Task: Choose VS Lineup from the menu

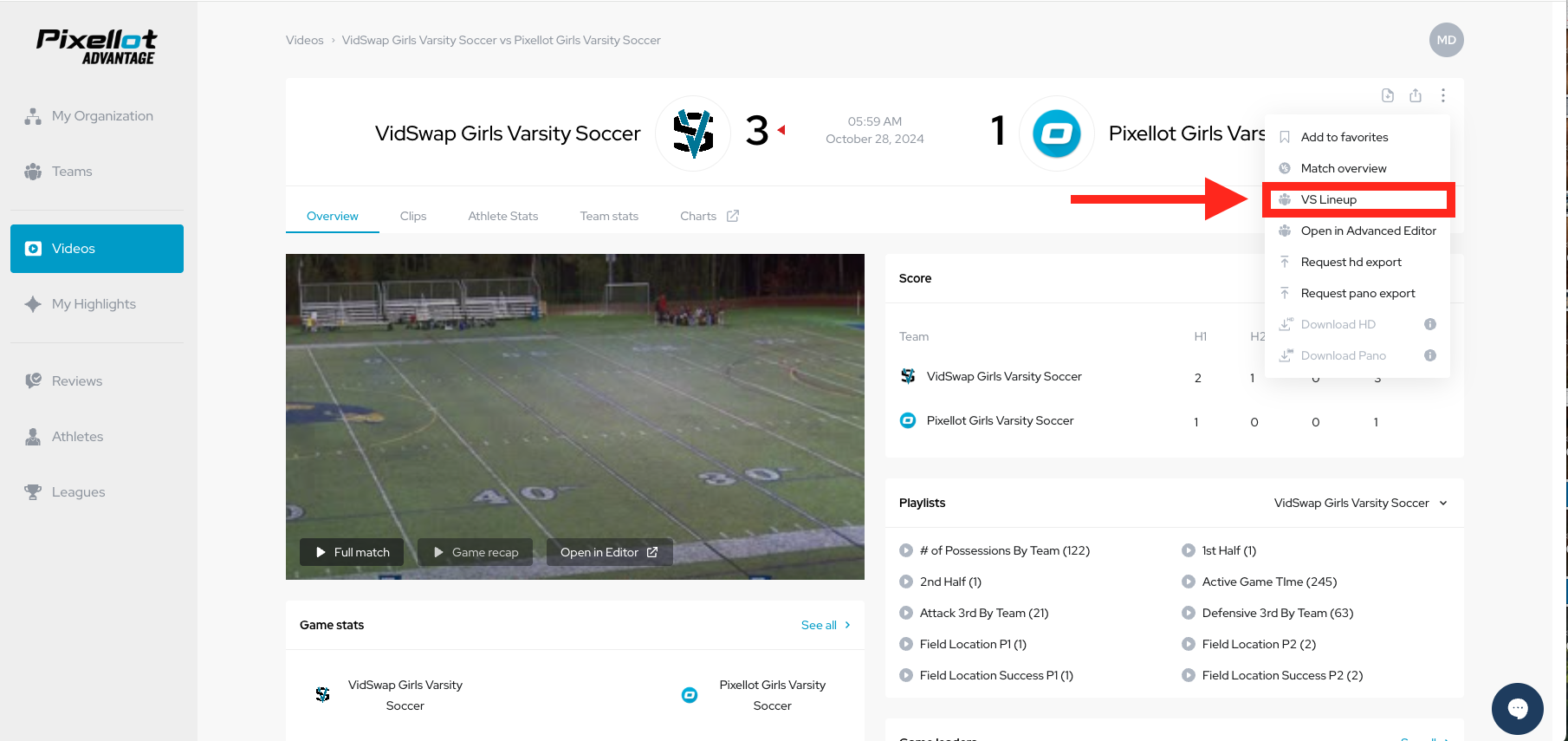Action: click(x=1357, y=199)
